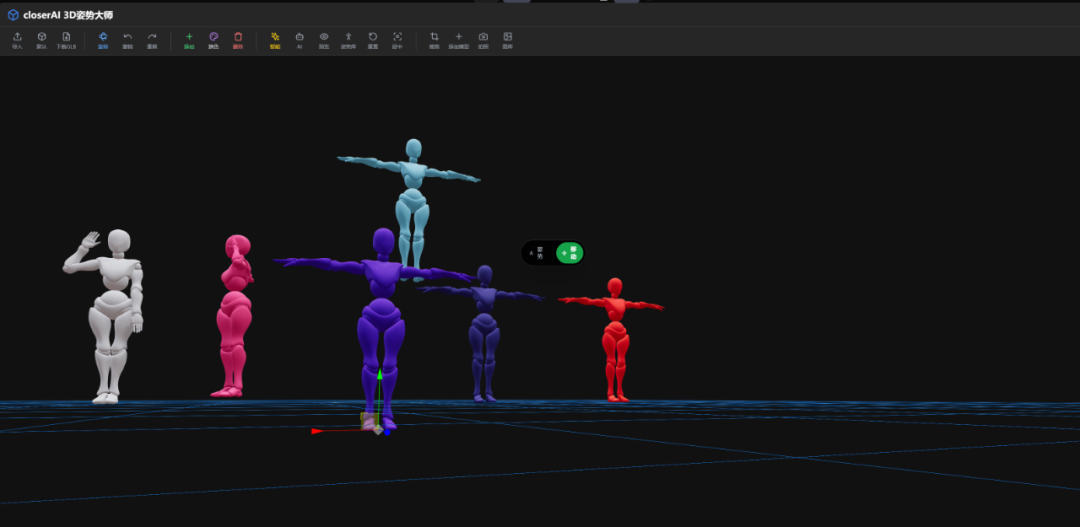Click the Reset (重置) button
The image size is (1080, 527).
click(x=373, y=39)
